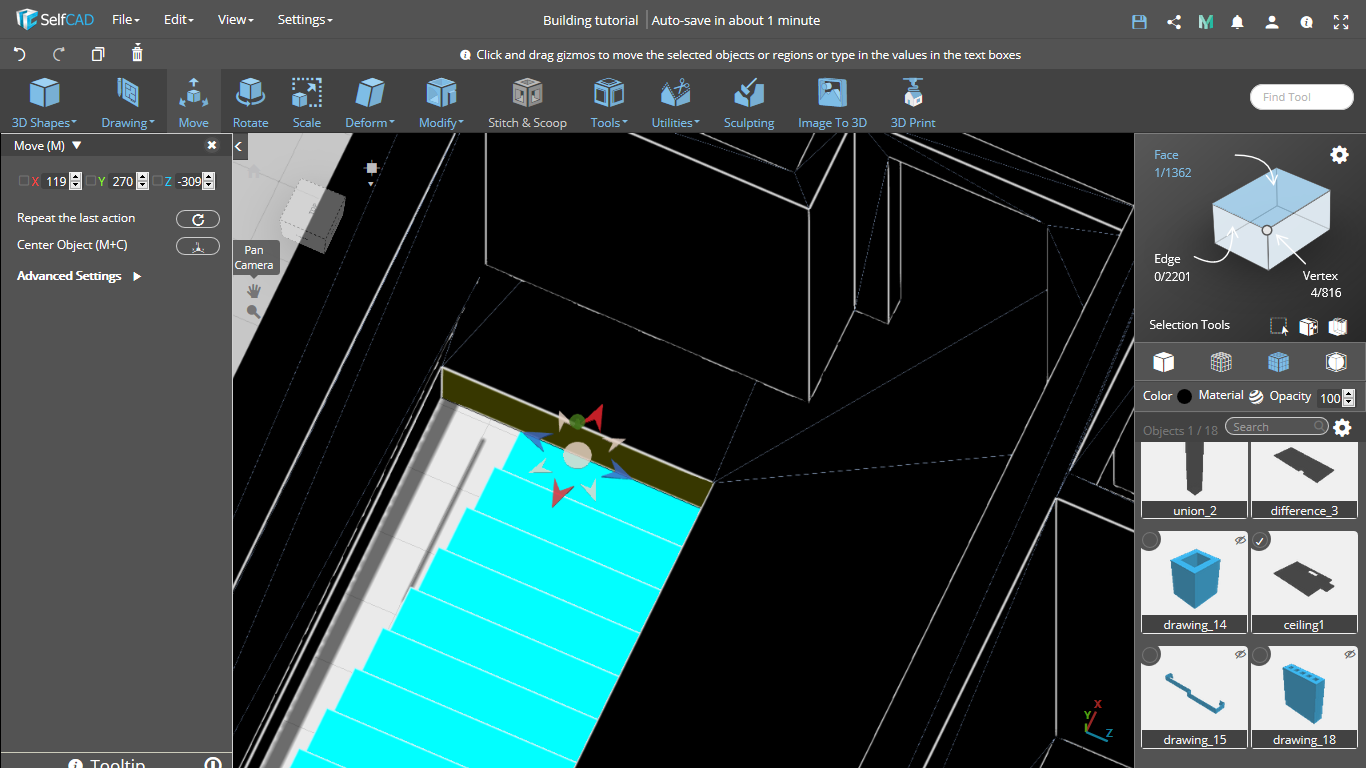Enable the Y axis checkbox
This screenshot has width=1366, height=768.
point(90,181)
